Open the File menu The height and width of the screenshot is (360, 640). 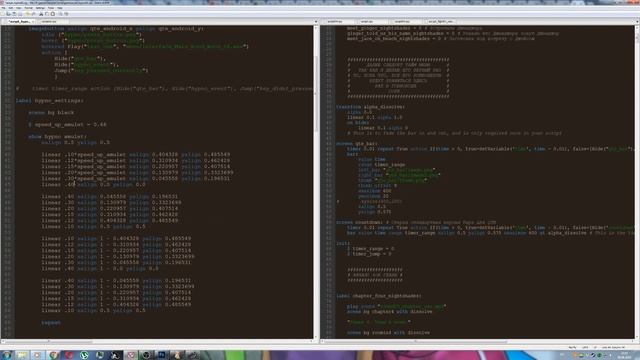click(x=3, y=8)
